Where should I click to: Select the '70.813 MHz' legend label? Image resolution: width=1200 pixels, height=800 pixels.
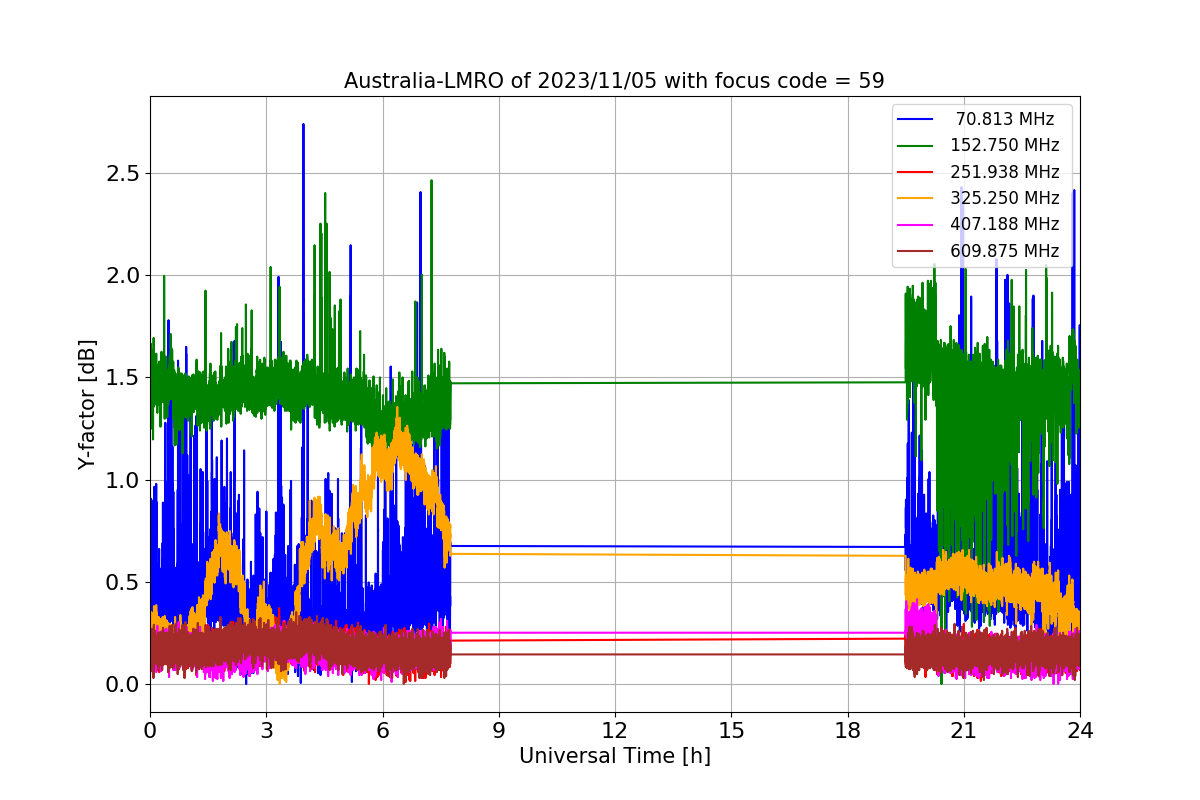(x=1005, y=120)
